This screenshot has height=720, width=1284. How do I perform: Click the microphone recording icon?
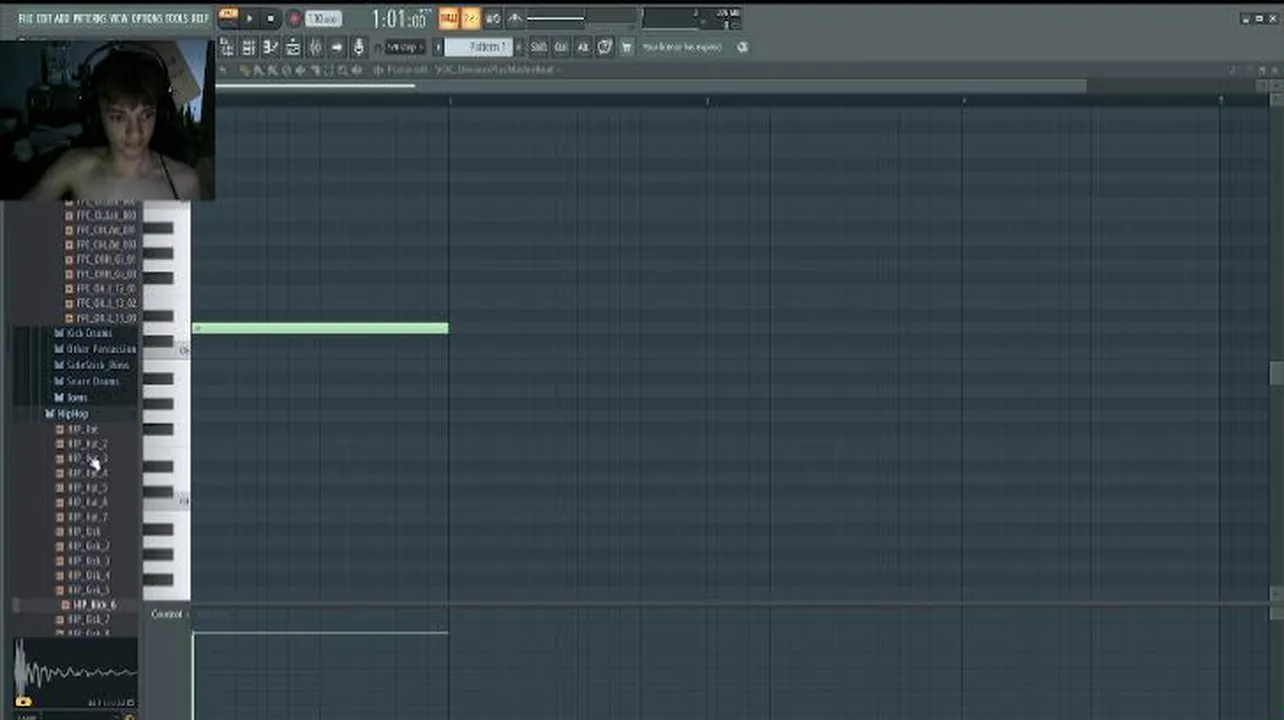358,47
